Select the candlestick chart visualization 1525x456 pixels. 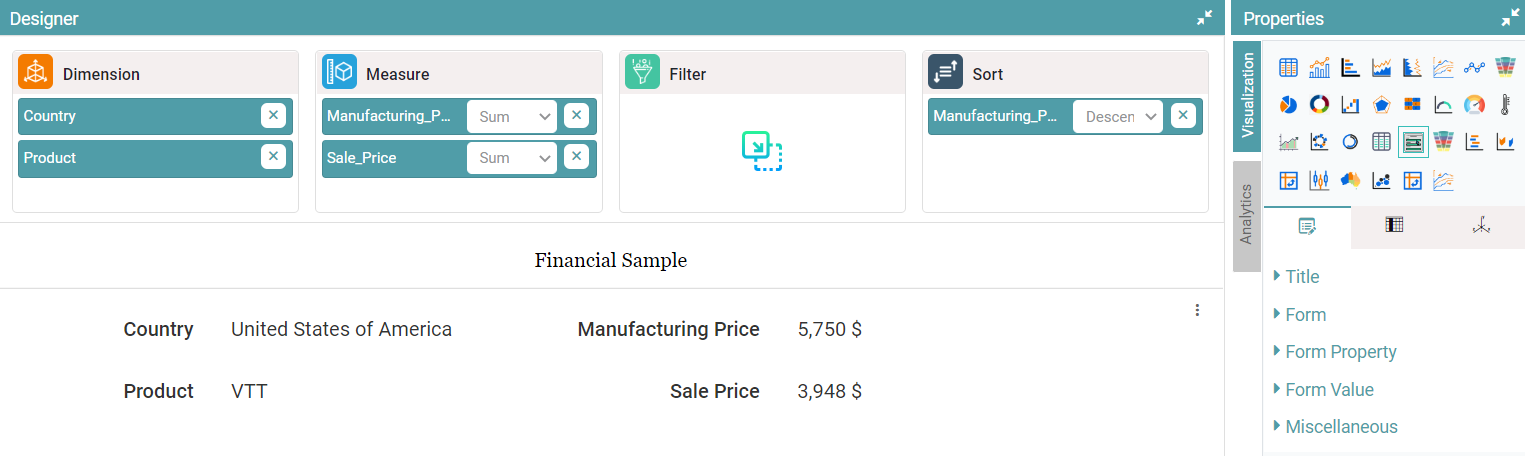(x=1319, y=180)
